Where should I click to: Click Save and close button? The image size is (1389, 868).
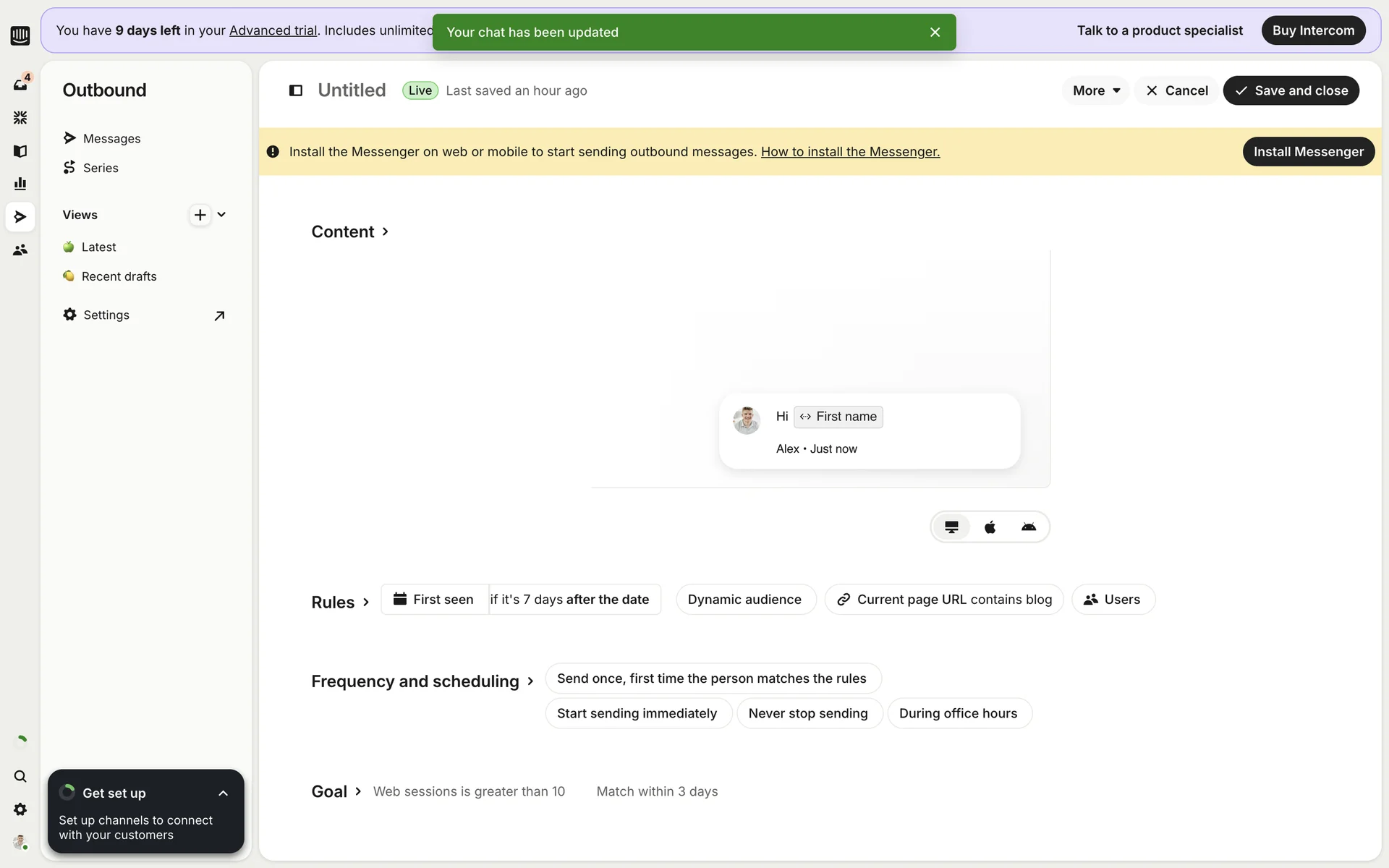1291,90
